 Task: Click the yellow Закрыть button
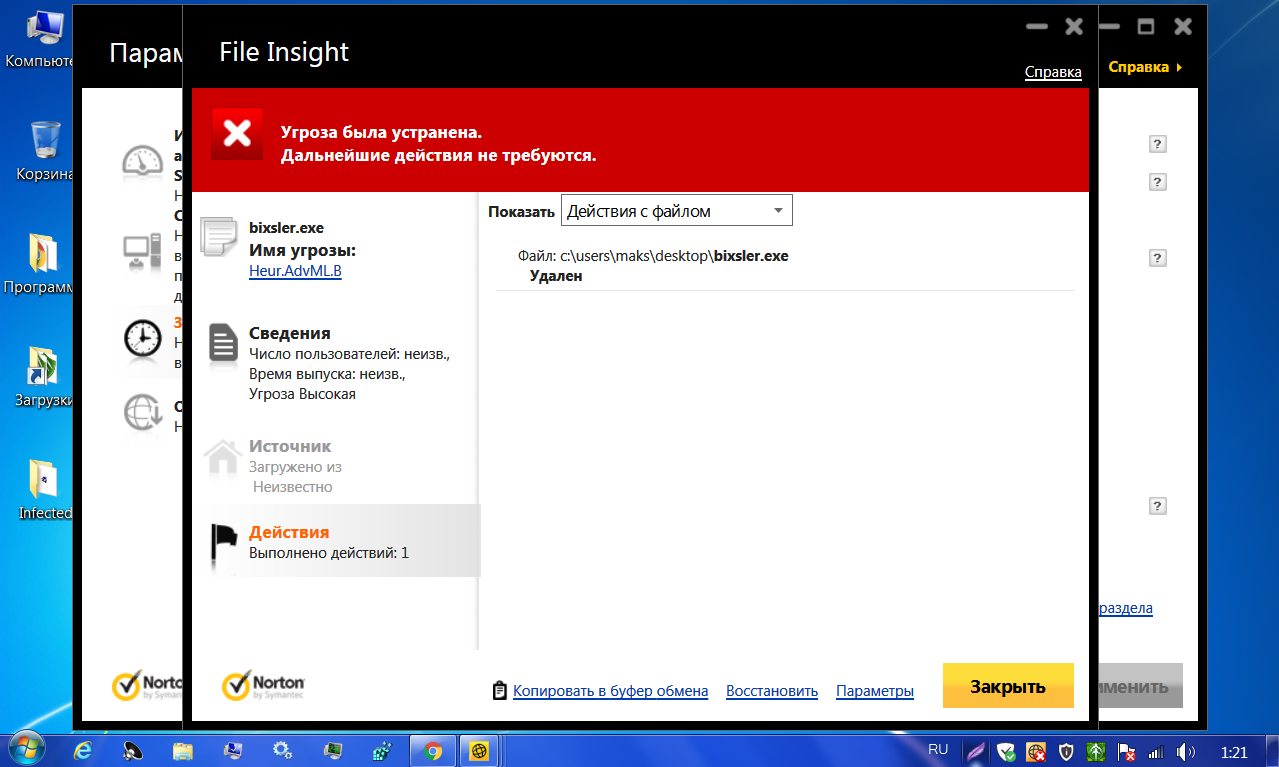[x=1008, y=686]
